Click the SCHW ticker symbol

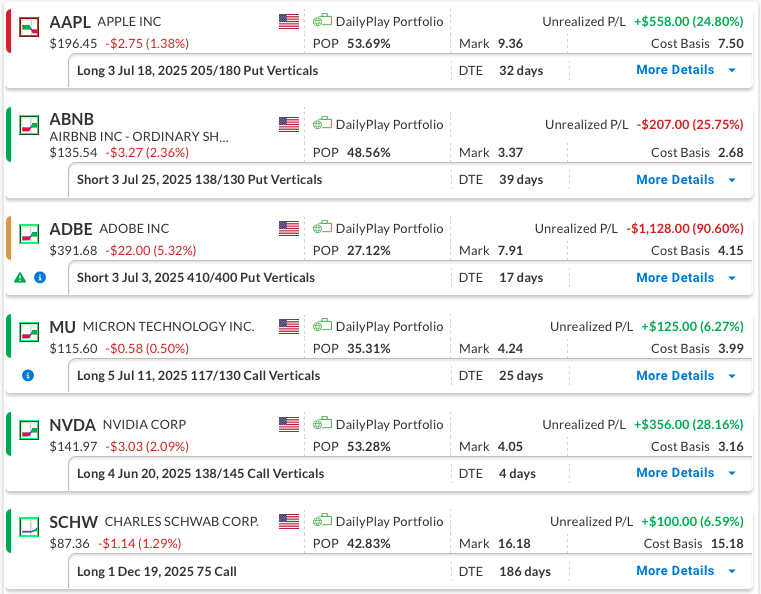point(74,522)
